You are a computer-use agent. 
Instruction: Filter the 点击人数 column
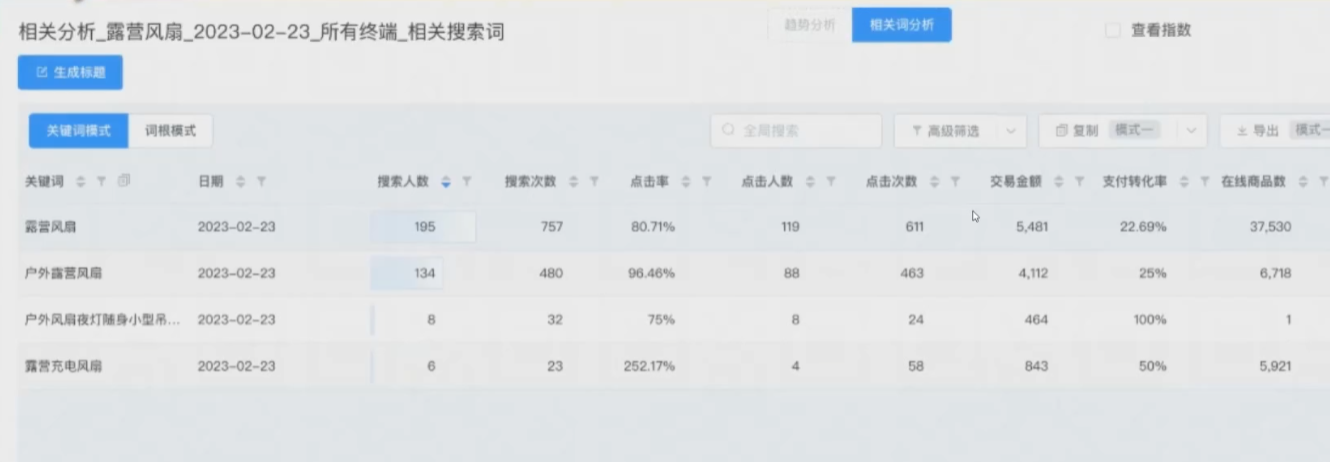pos(832,181)
